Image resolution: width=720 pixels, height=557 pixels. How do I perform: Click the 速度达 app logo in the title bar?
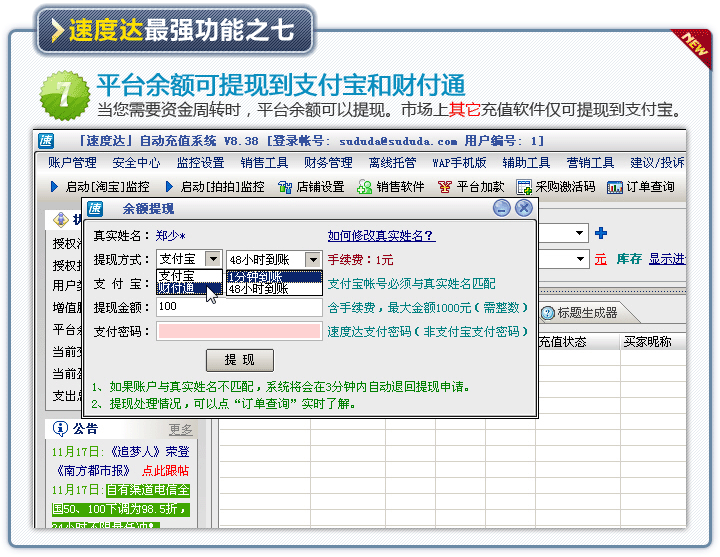pyautogui.click(x=46, y=141)
